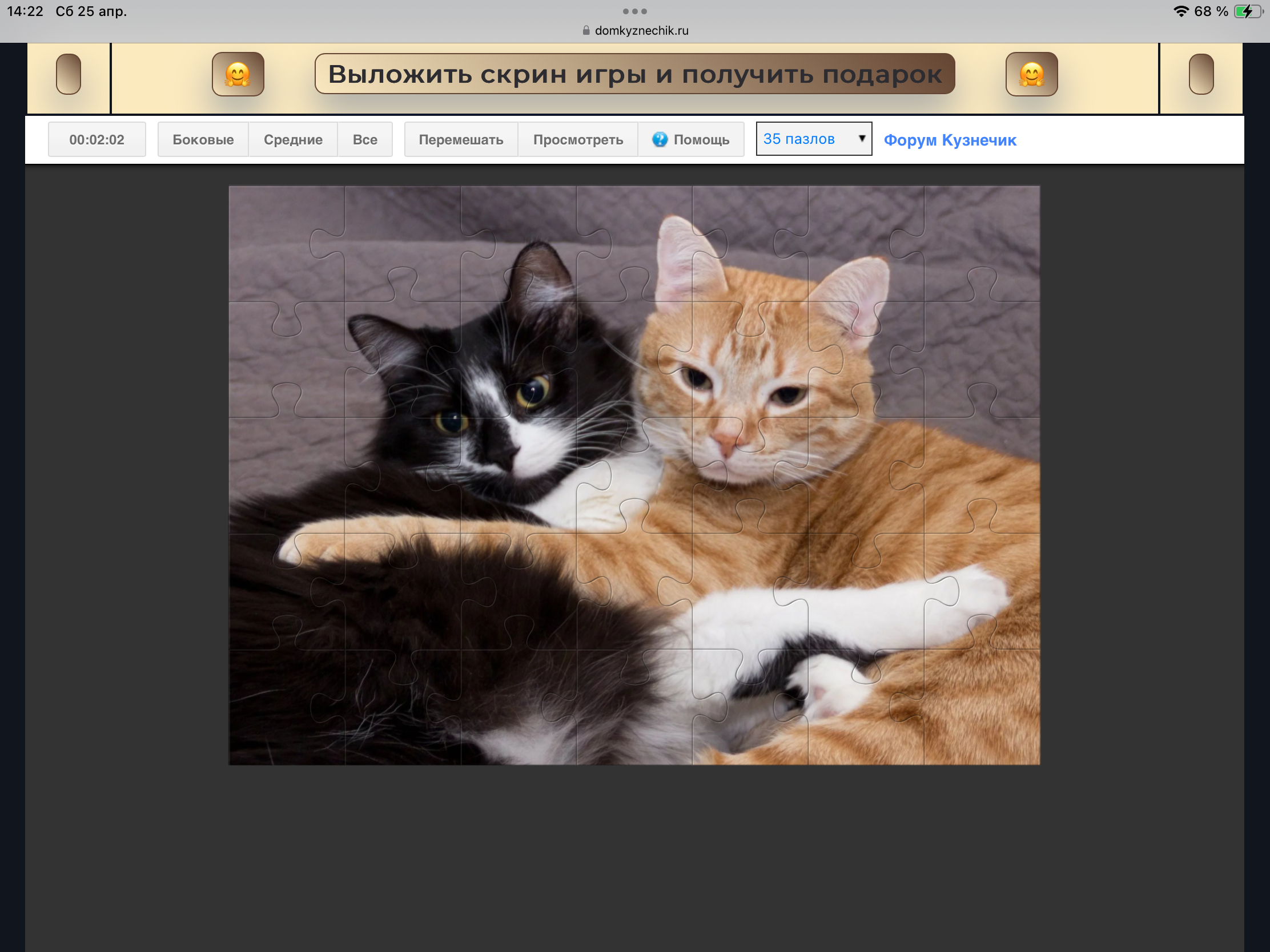Show only Средние middle pieces
Image resolution: width=1270 pixels, height=952 pixels.
[293, 139]
